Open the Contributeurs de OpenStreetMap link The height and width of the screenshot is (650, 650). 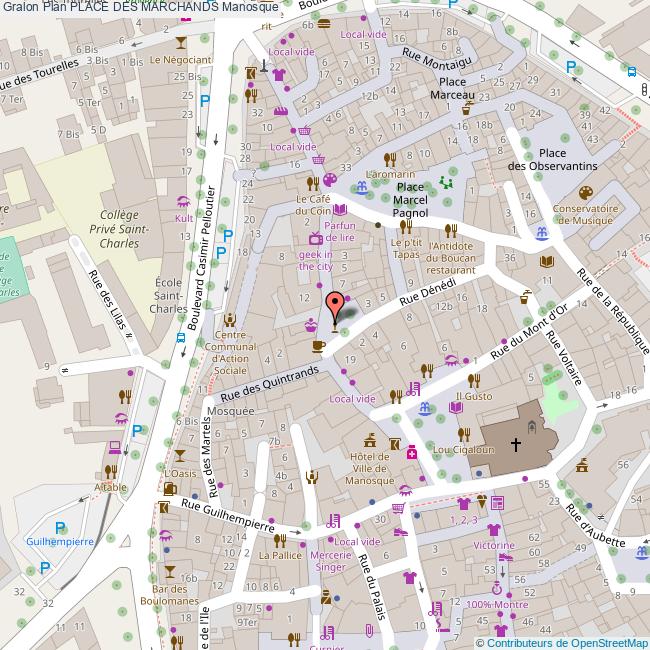pyautogui.click(x=561, y=642)
